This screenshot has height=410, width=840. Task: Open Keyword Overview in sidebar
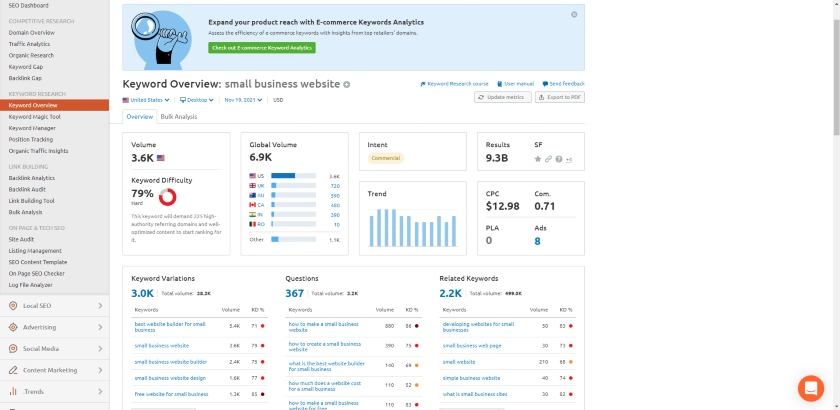point(55,105)
